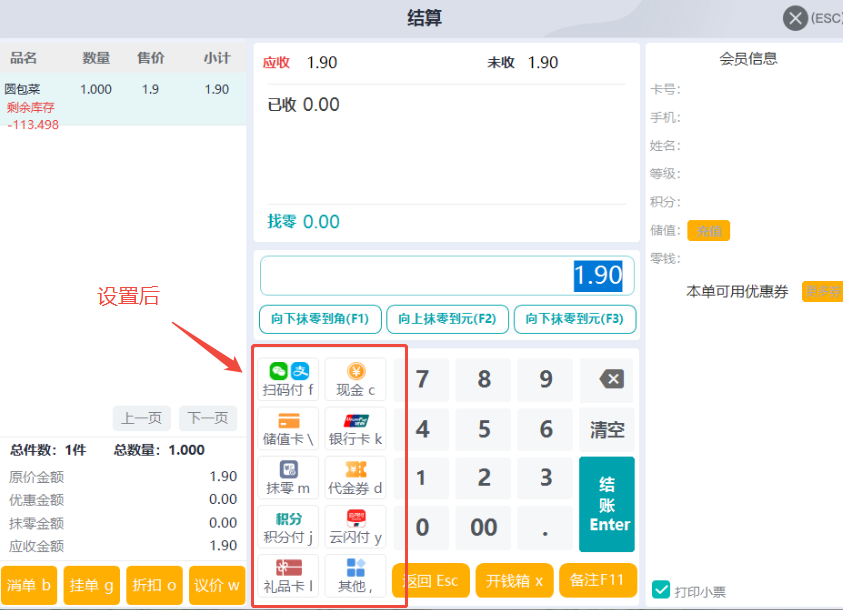The image size is (843, 610).
Task: Click the 下一页 next page button
Action: coord(208,418)
